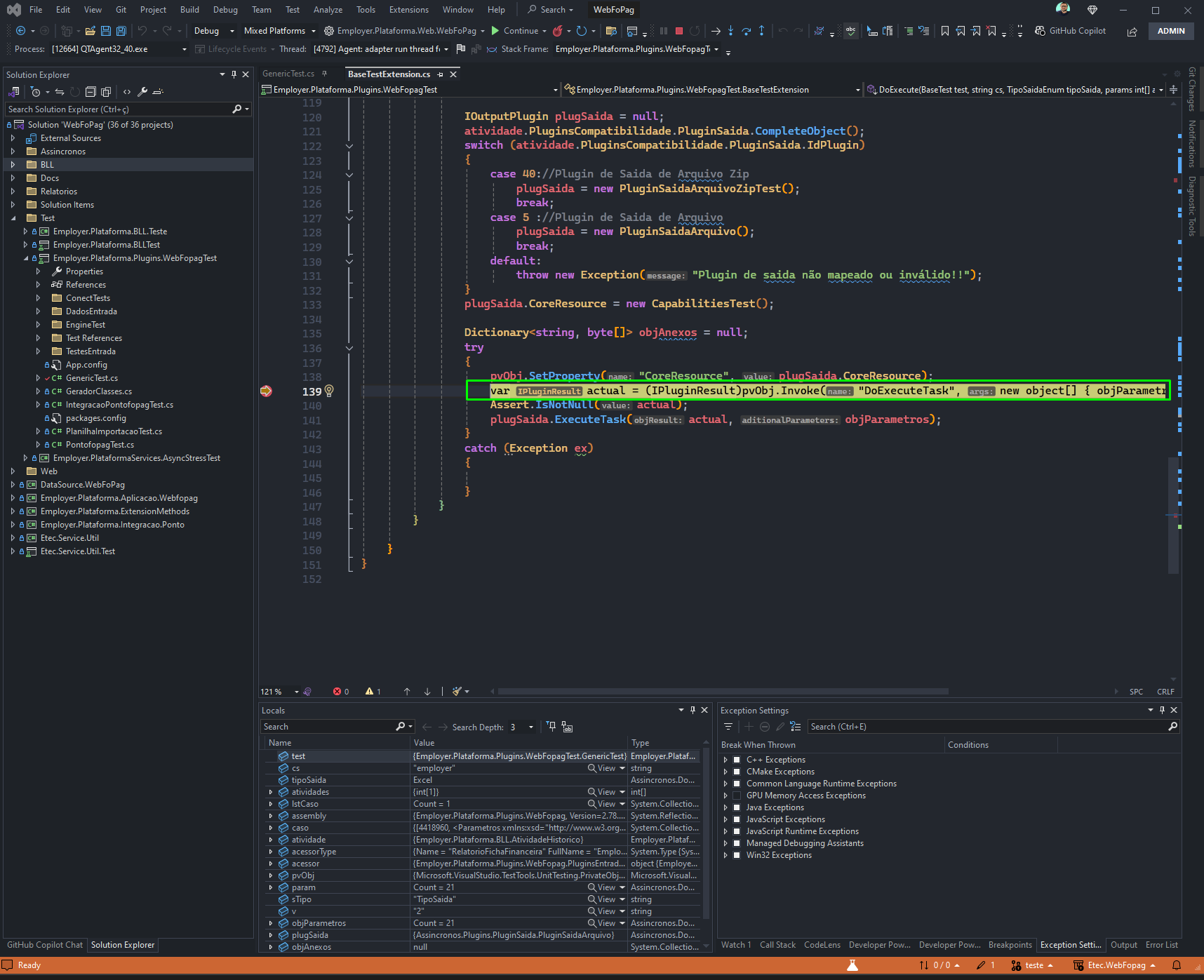This screenshot has width=1204, height=980.
Task: Open the Analyze menu
Action: 328,10
